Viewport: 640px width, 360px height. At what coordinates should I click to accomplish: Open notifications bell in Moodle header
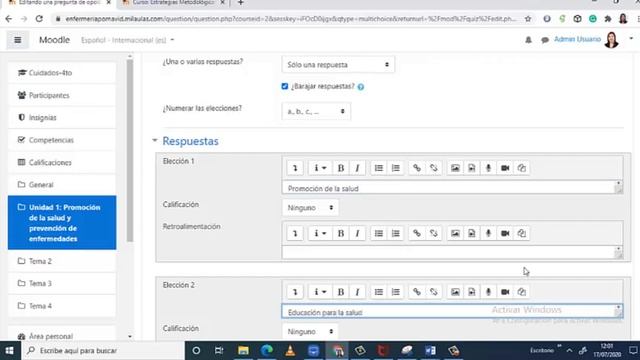(x=528, y=40)
